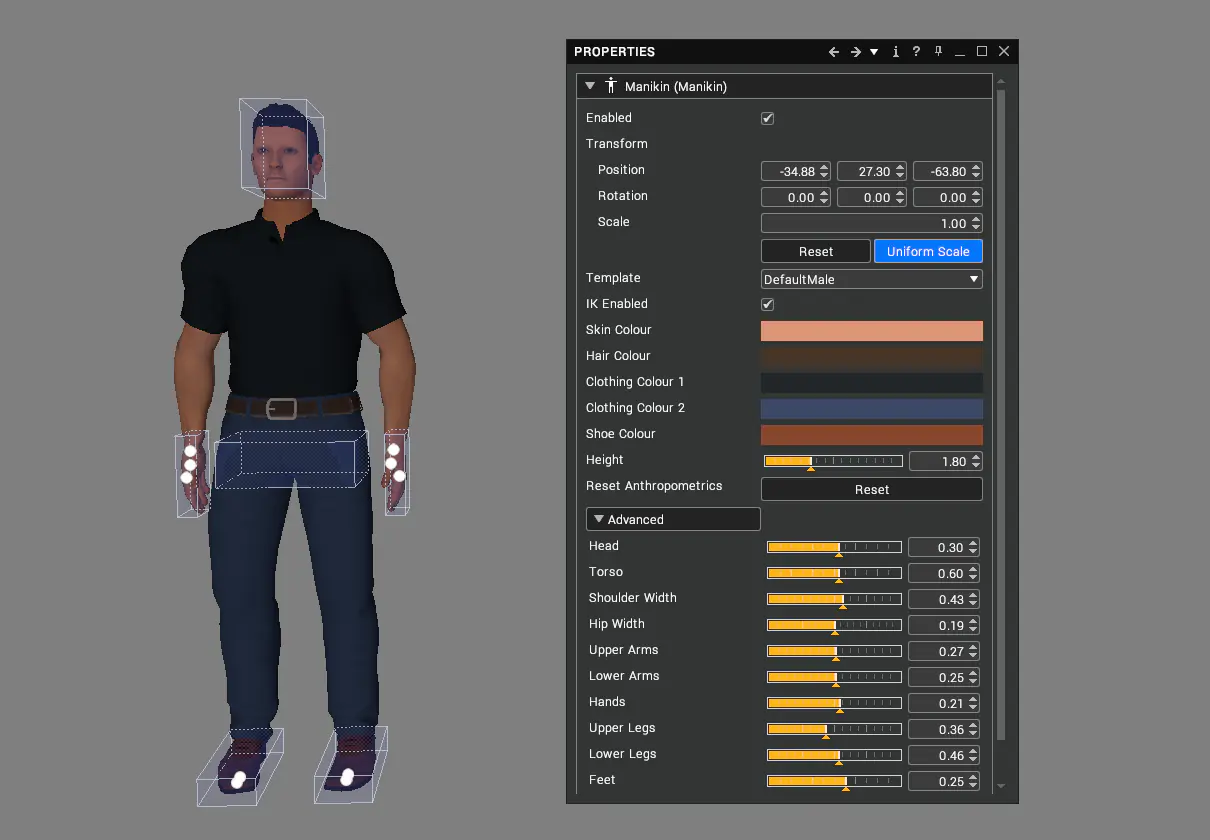Open the Template DefaultMale dropdown

point(872,279)
